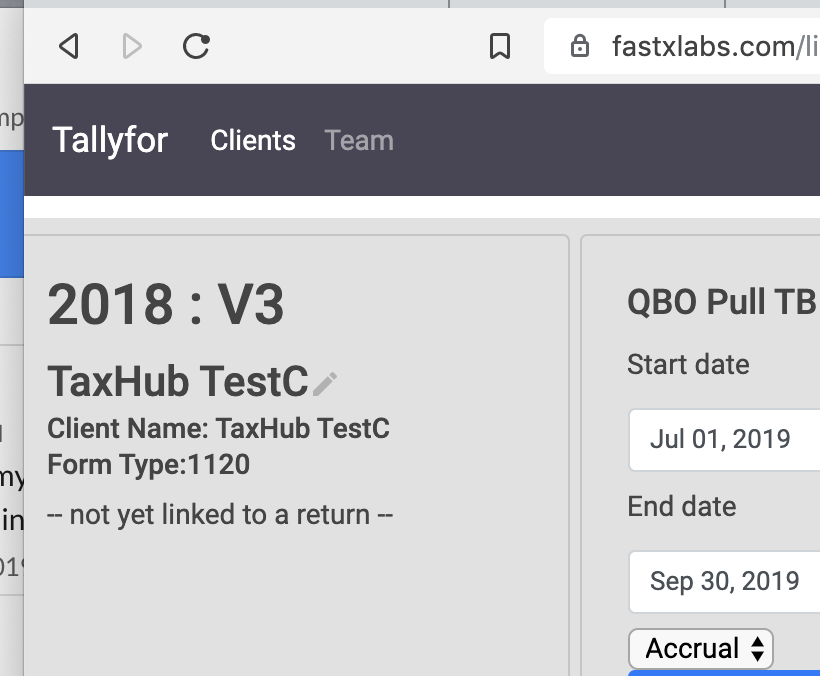Focus the fastxlabs.com address bar

coord(682,46)
